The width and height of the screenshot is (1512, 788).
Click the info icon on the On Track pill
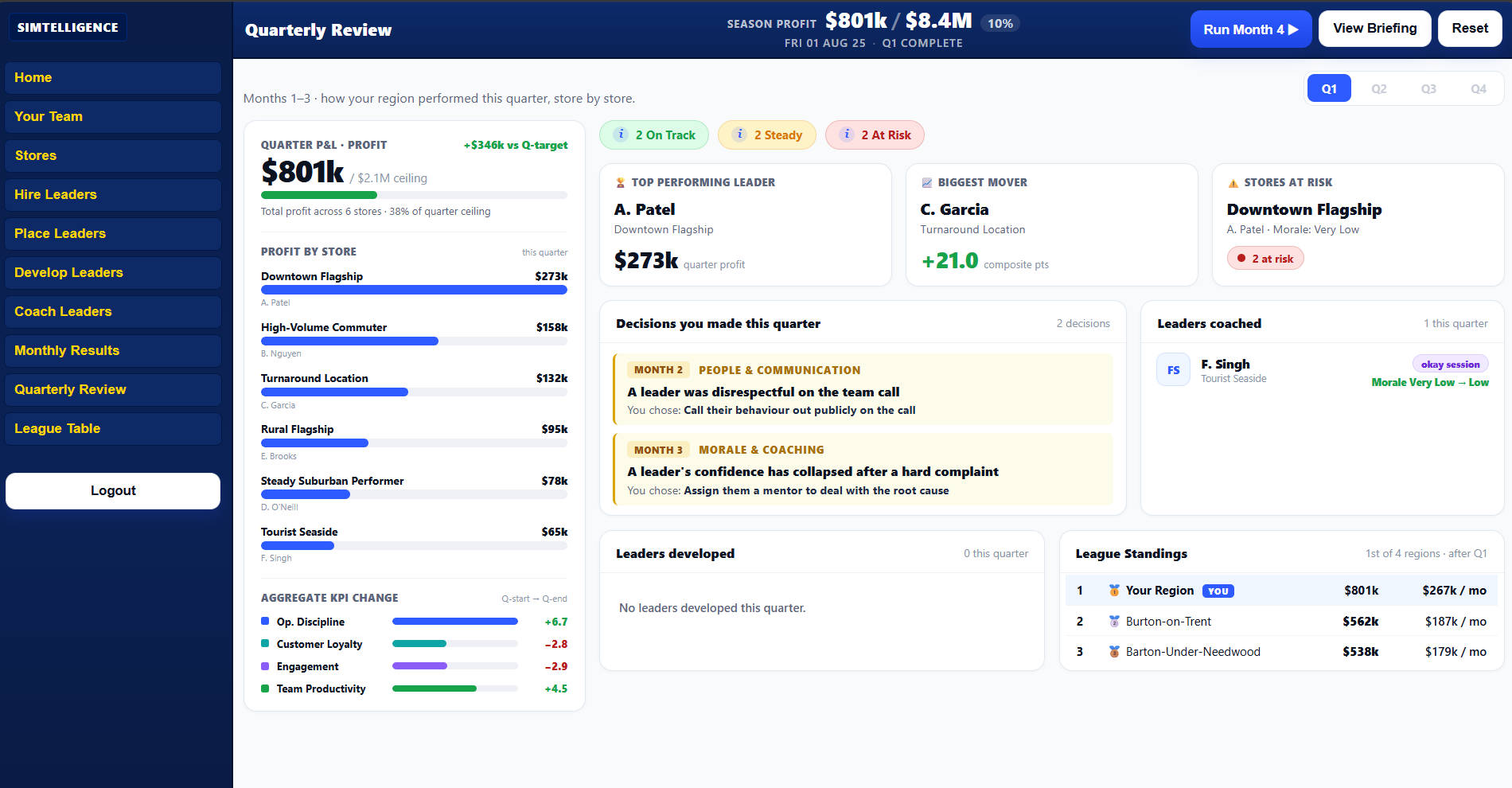(x=622, y=135)
